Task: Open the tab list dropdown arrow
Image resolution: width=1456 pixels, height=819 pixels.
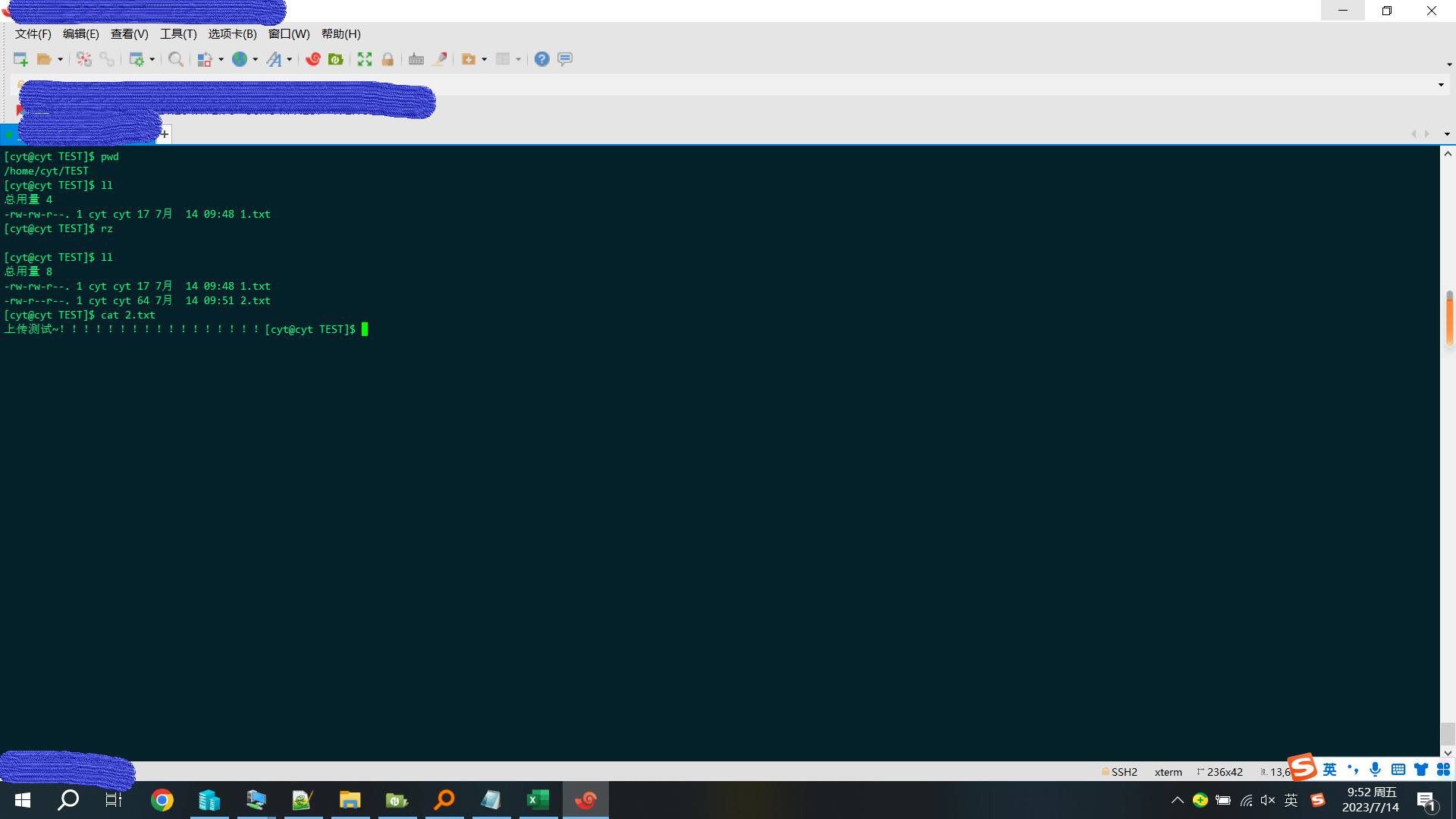Action: pyautogui.click(x=1447, y=134)
